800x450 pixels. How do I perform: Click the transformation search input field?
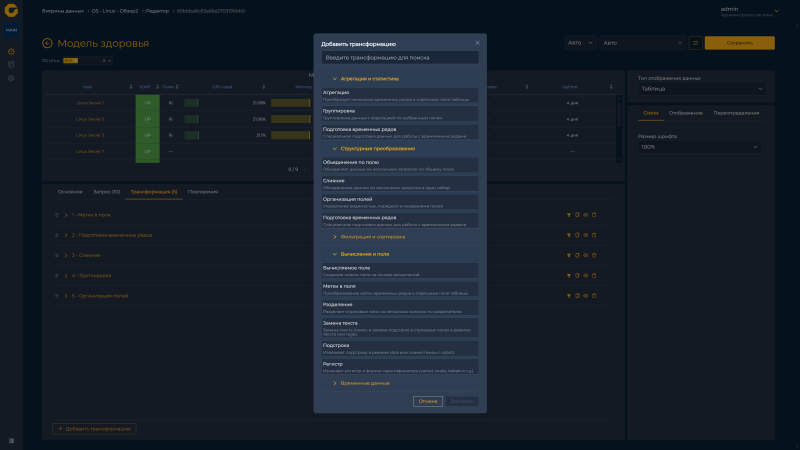(x=400, y=58)
